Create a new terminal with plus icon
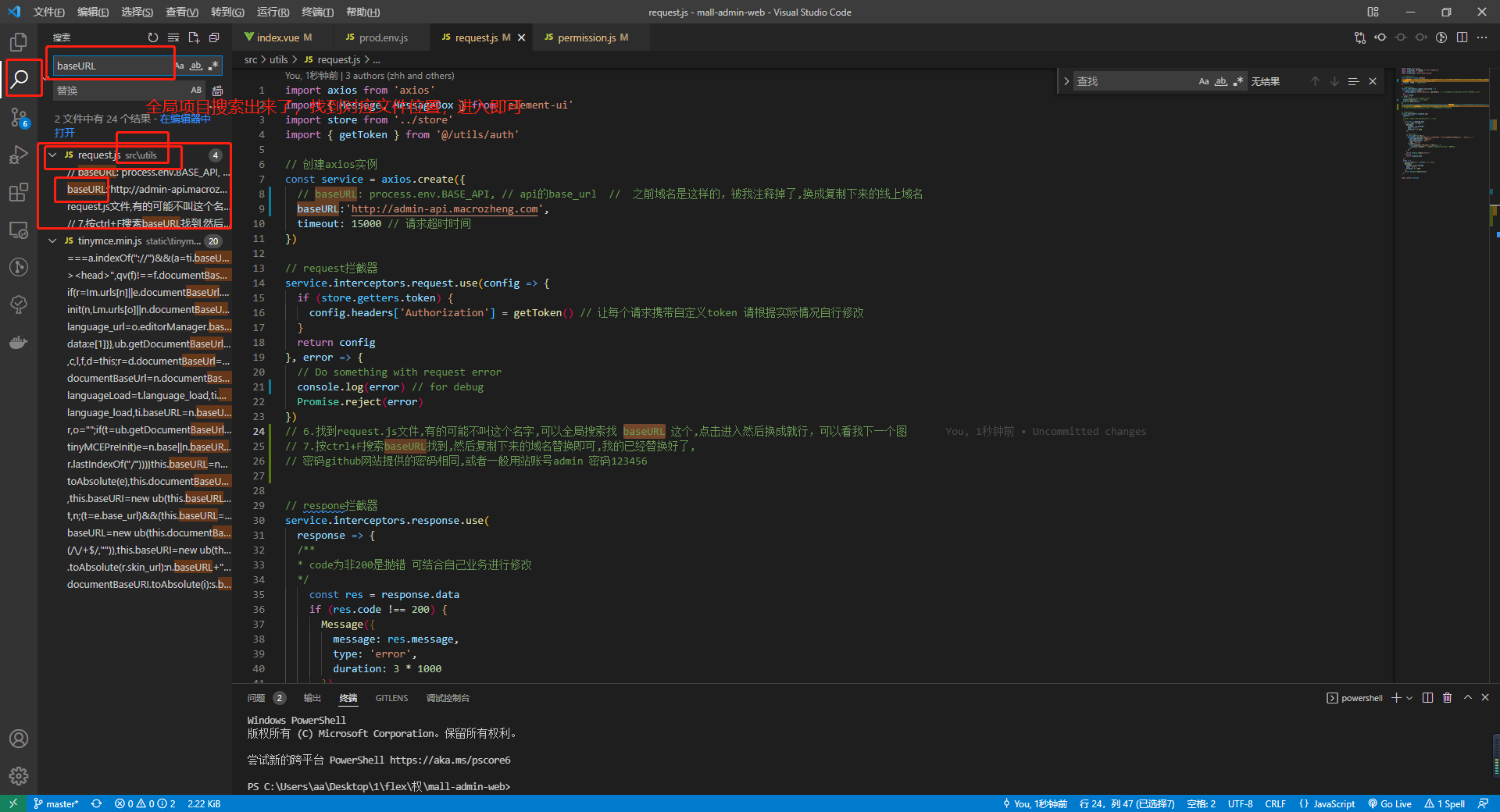 (1396, 698)
